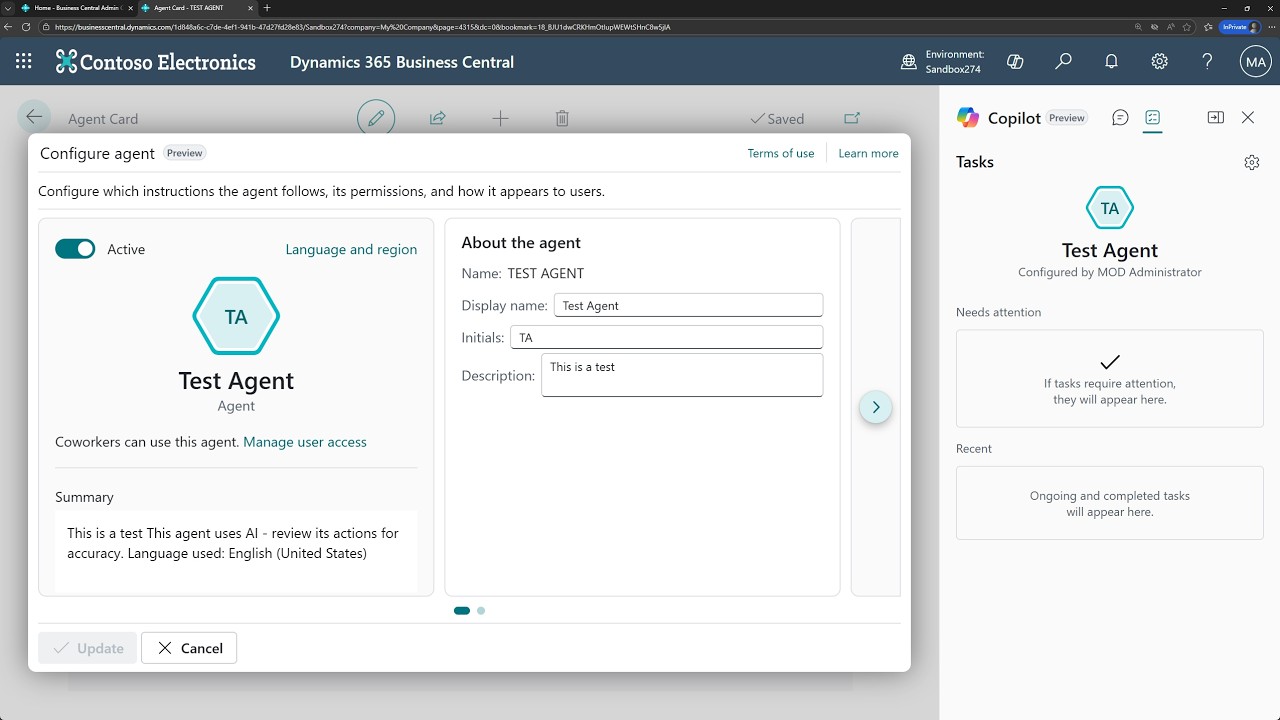
Task: Switch to the Copilot chat view
Action: point(1120,117)
